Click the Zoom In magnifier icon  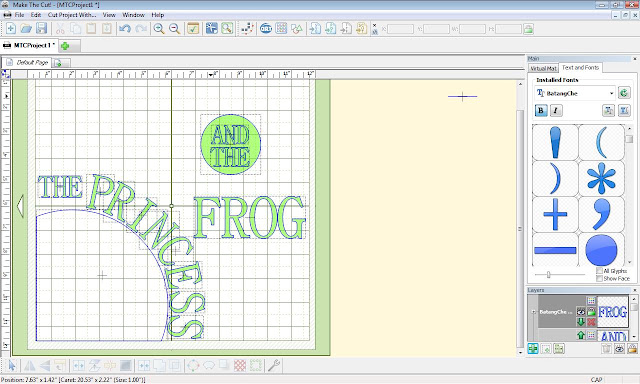coord(159,29)
